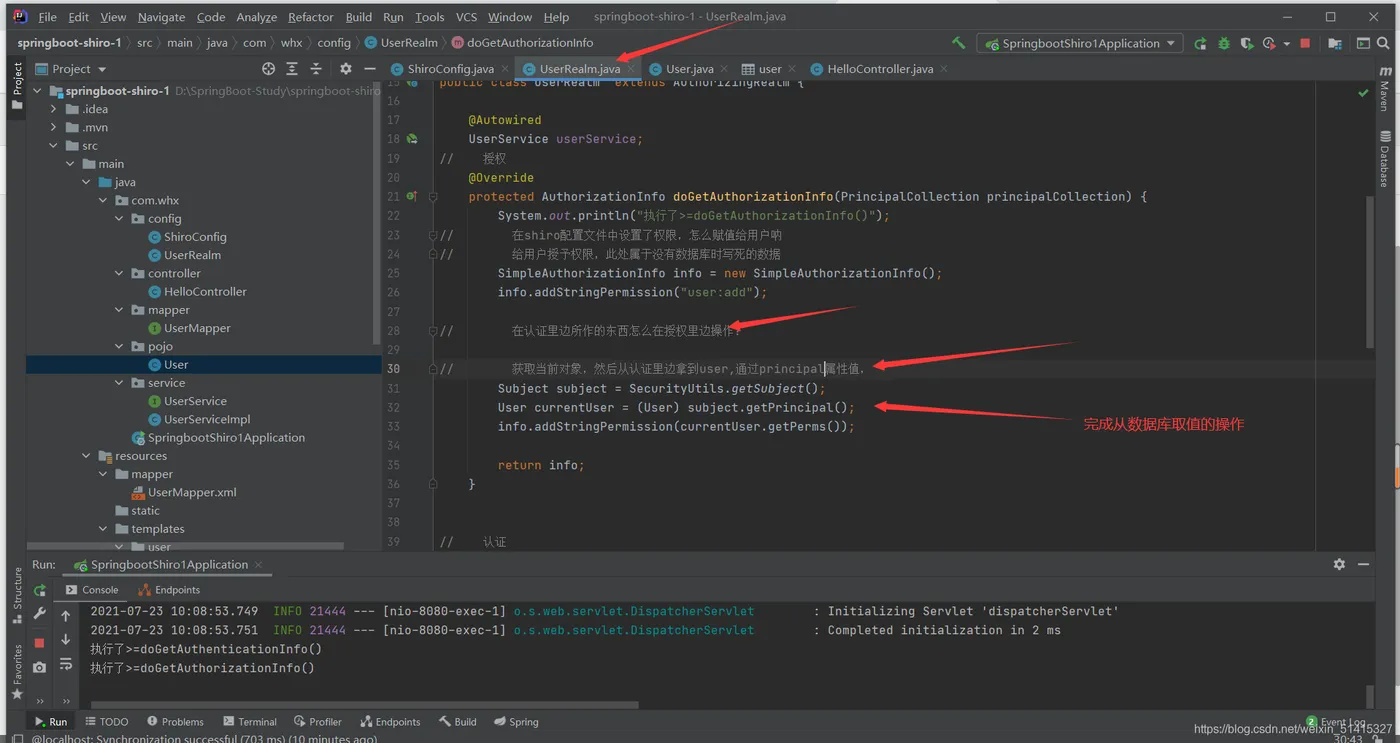Fold the method at line 21

coord(433,197)
